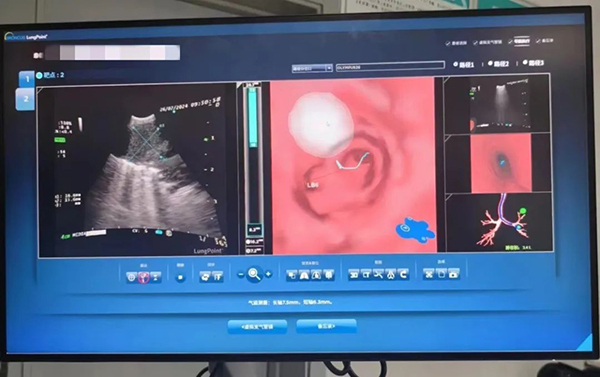The image size is (600, 377).
Task: Click the pink-circled airway tree icon
Action: pyautogui.click(x=143, y=277)
